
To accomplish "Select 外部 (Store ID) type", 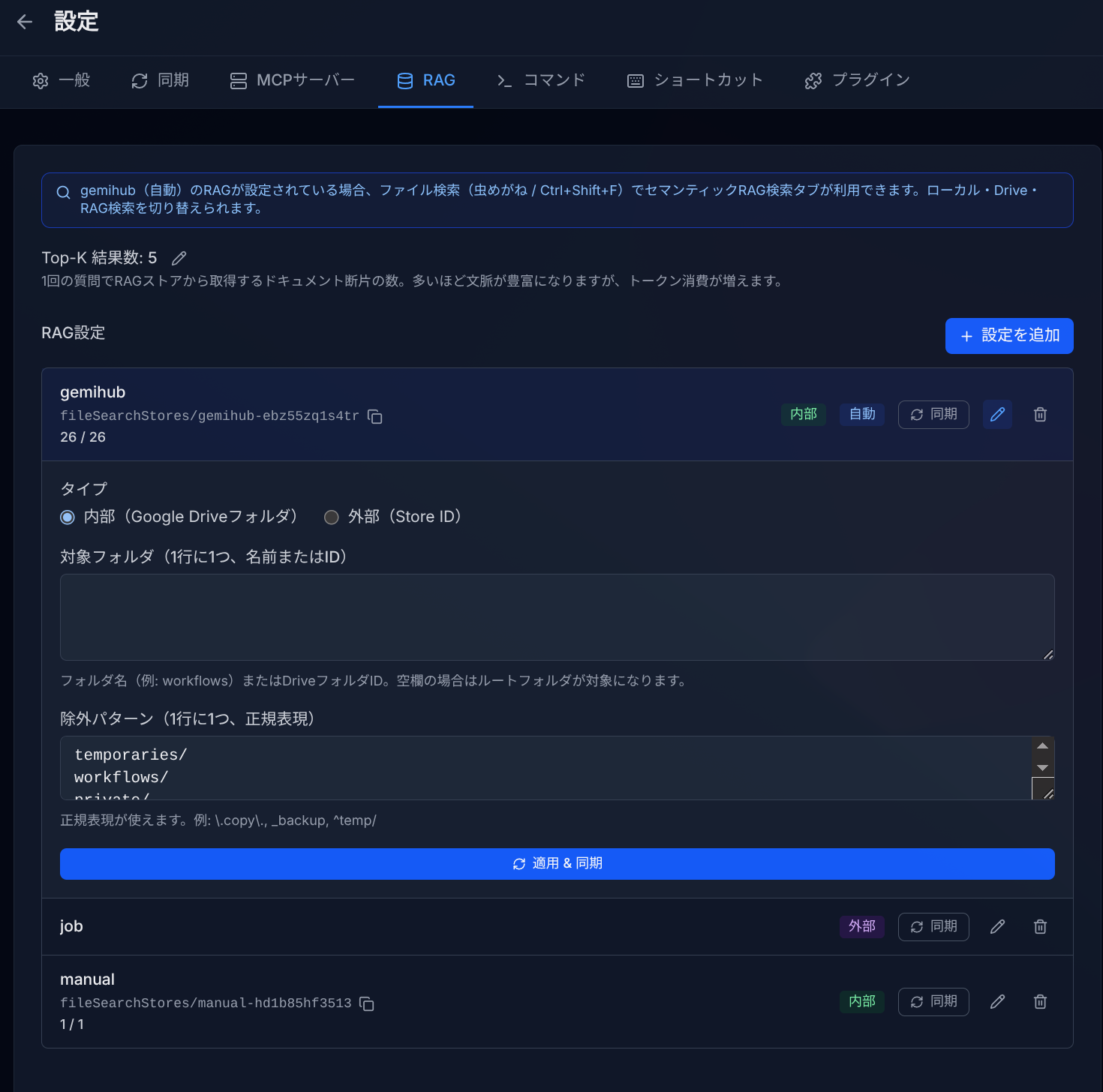I will coord(332,517).
